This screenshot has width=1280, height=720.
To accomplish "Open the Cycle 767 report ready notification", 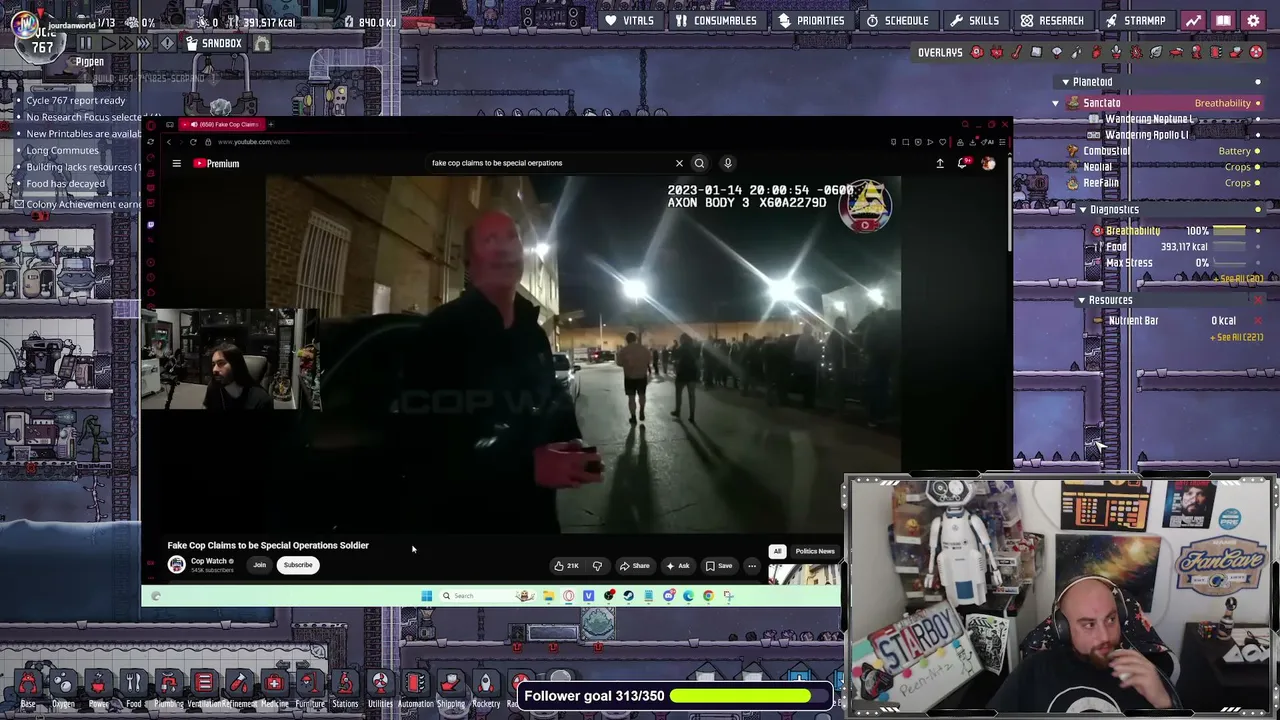I will (76, 100).
